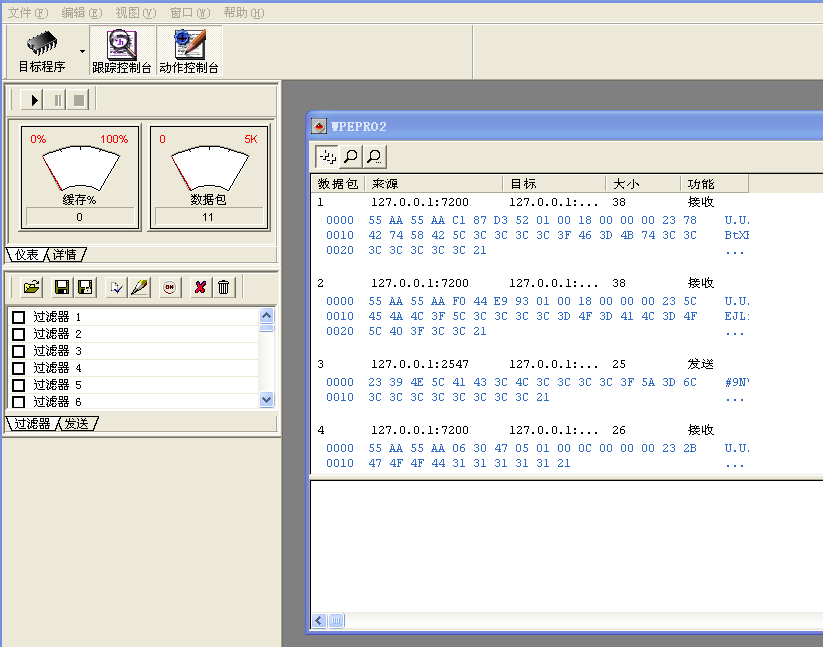Click the first magnifier icon in WPEPRO2 window
823x647 pixels.
pos(351,156)
